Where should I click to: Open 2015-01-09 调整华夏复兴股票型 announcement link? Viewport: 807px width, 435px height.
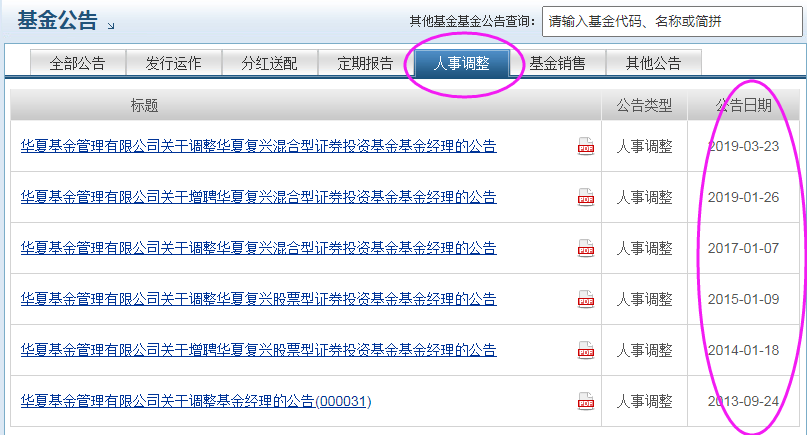(258, 299)
